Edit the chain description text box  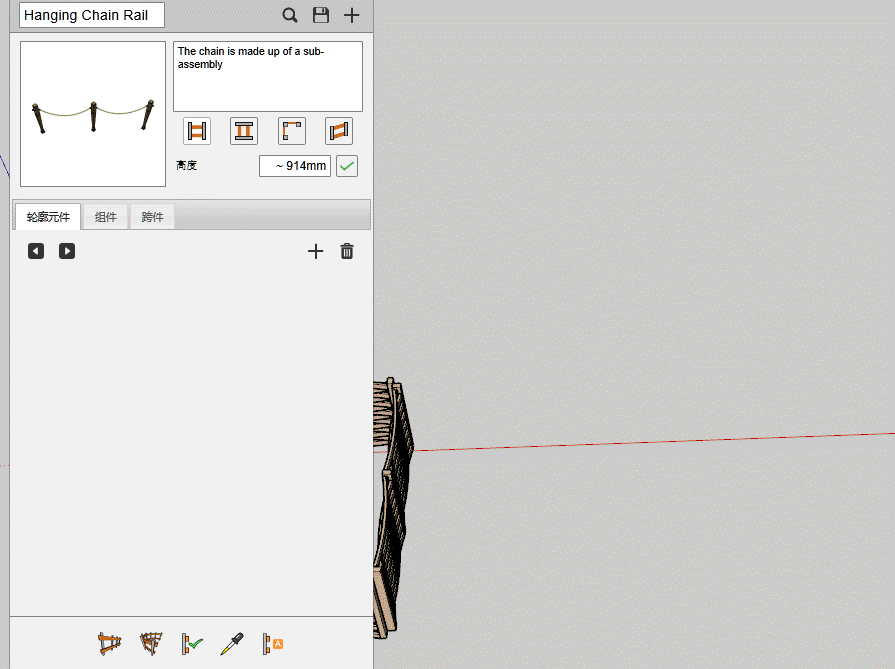pos(268,76)
